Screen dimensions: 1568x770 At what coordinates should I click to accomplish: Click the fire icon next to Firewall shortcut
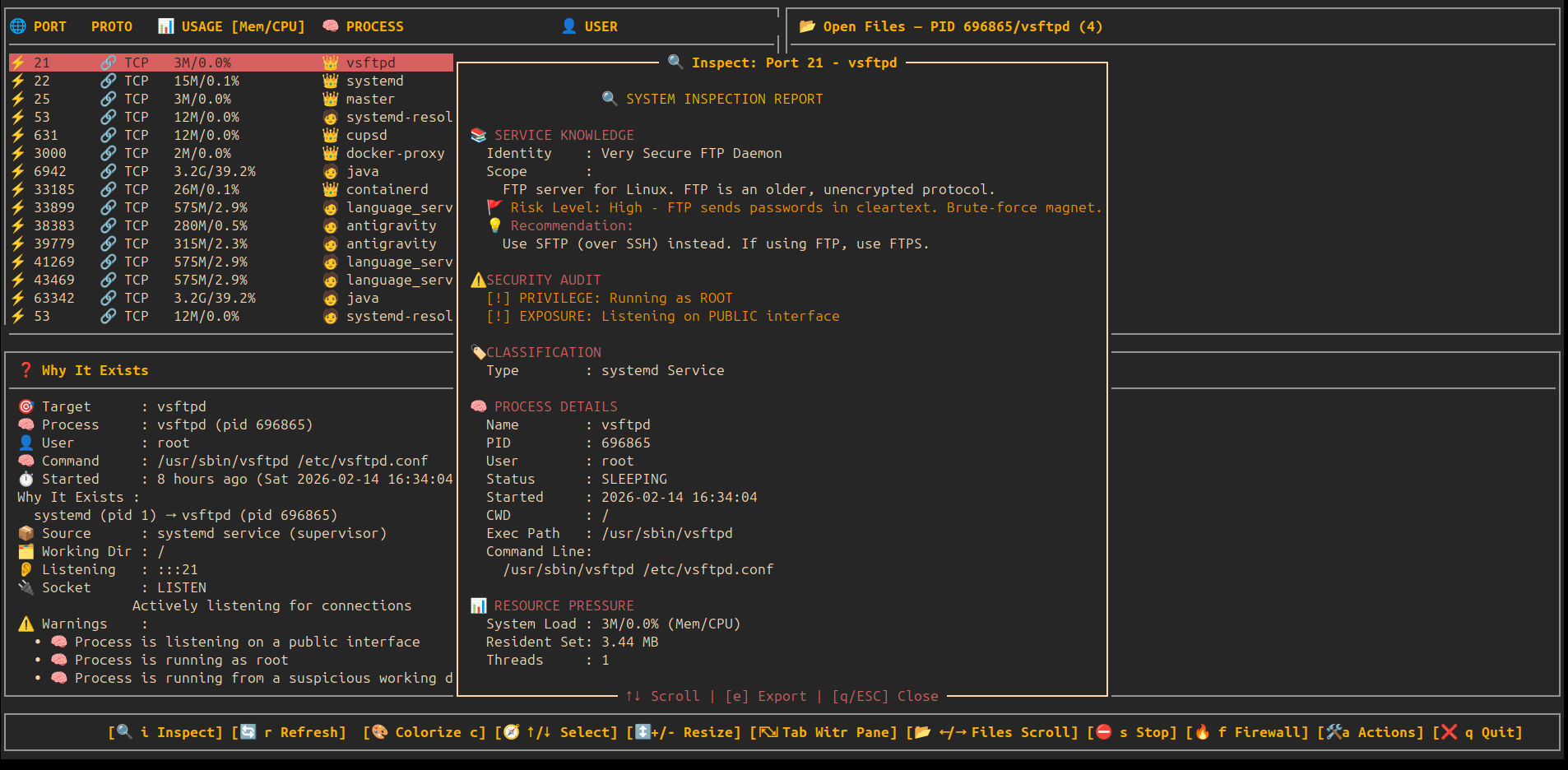[1202, 732]
